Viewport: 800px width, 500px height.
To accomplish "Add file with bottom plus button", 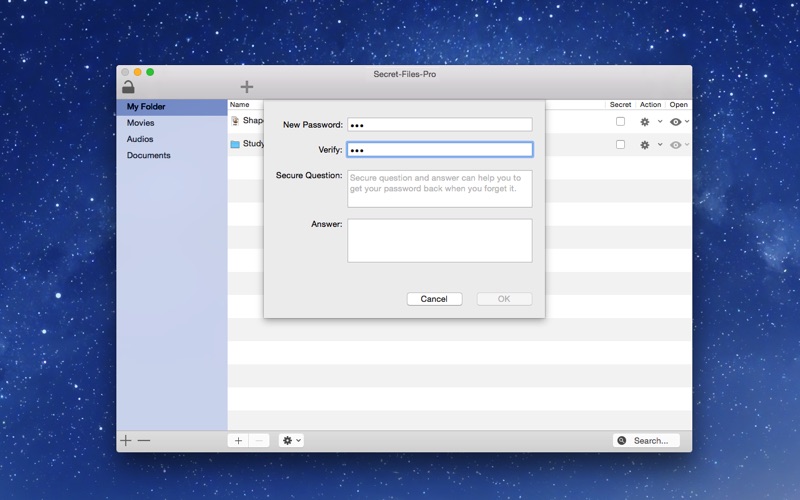I will (238, 441).
